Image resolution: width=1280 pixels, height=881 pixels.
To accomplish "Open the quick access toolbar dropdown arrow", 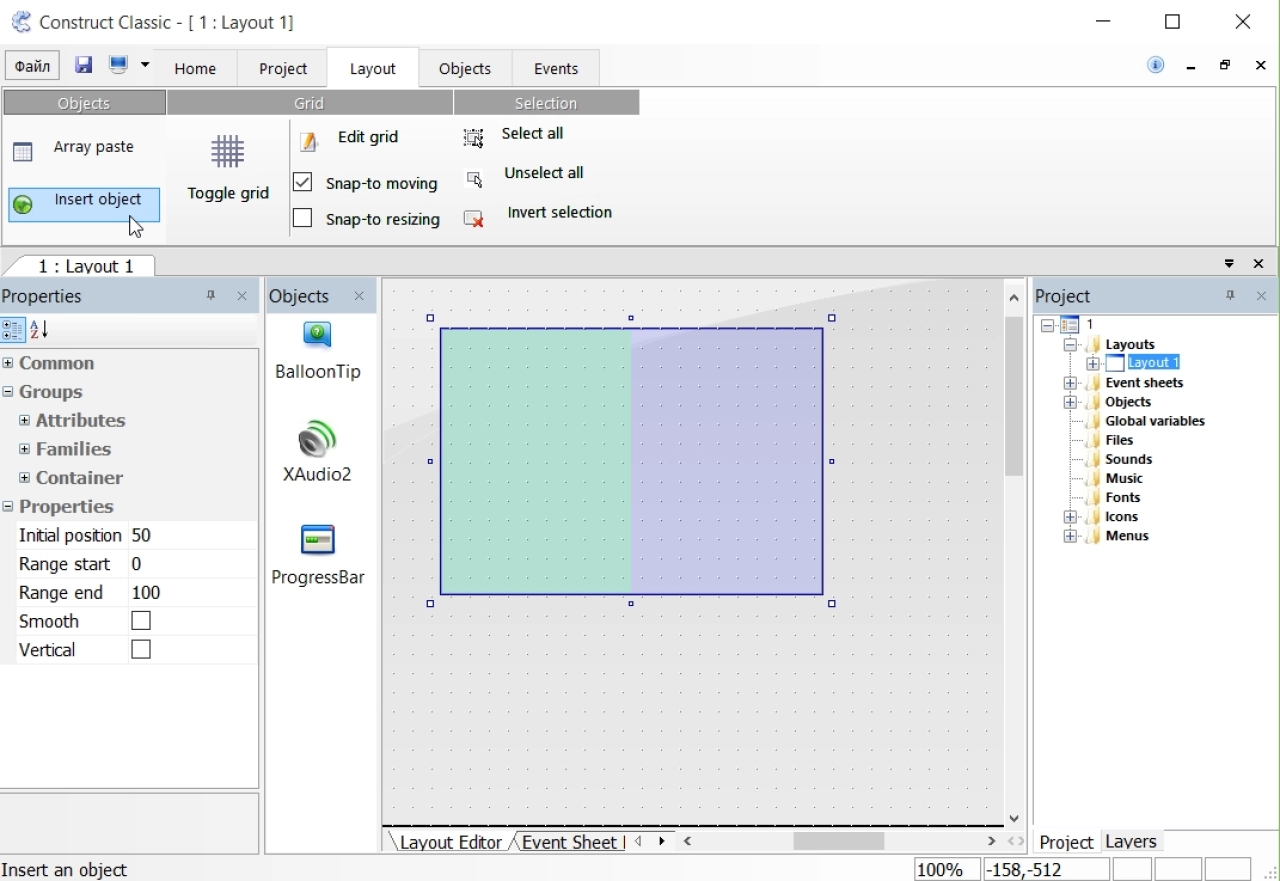I will (145, 65).
